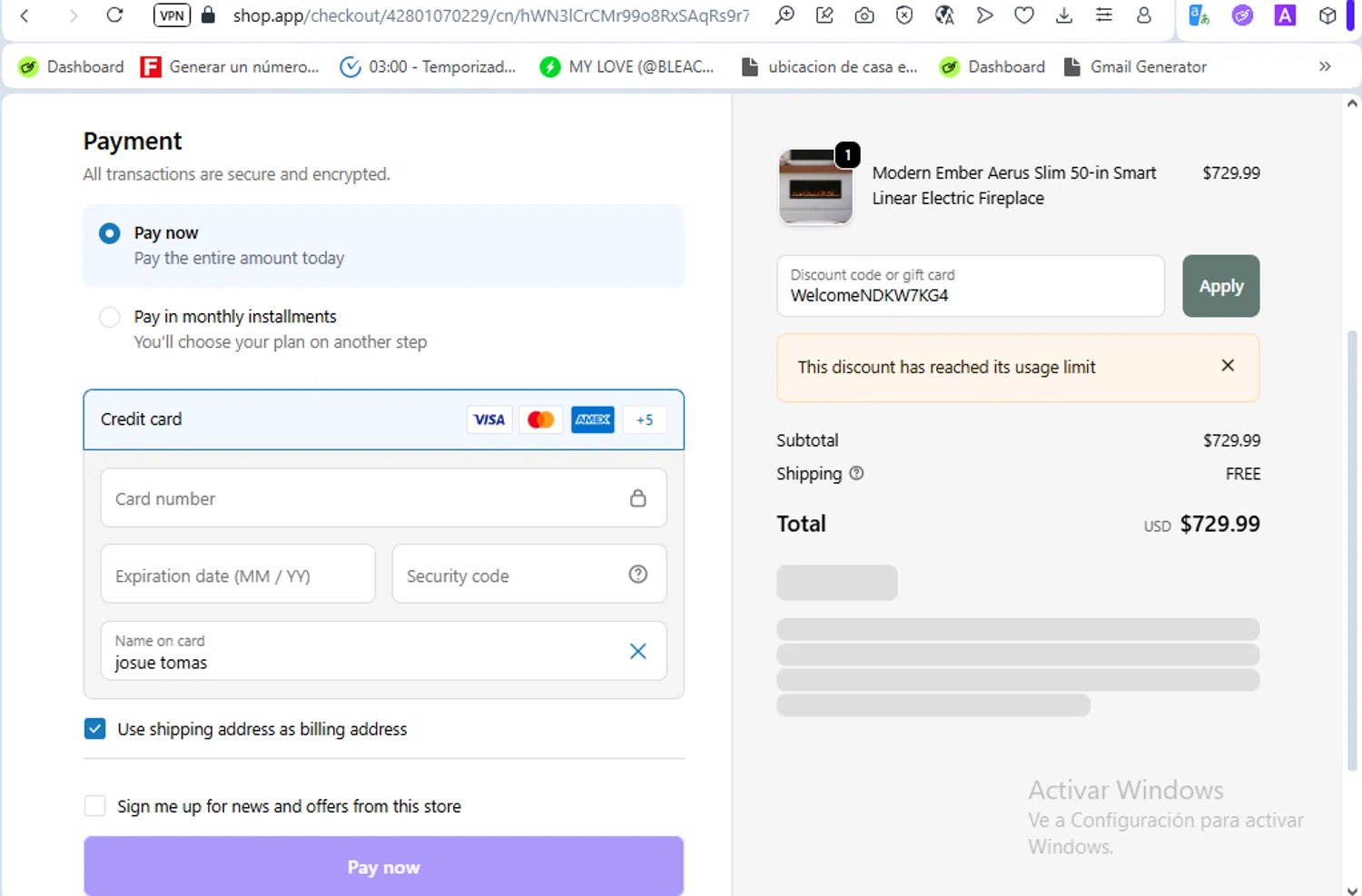The height and width of the screenshot is (896, 1362).
Task: Take a snapshot with camera icon
Action: tap(864, 15)
